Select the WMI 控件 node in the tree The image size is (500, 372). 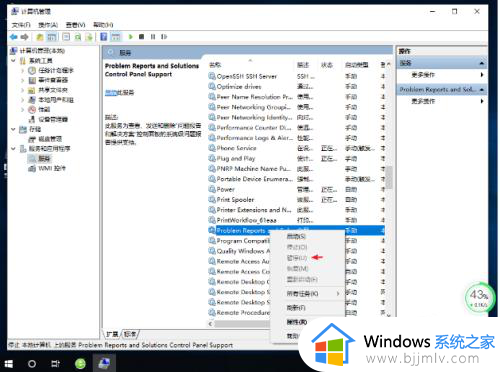52,168
